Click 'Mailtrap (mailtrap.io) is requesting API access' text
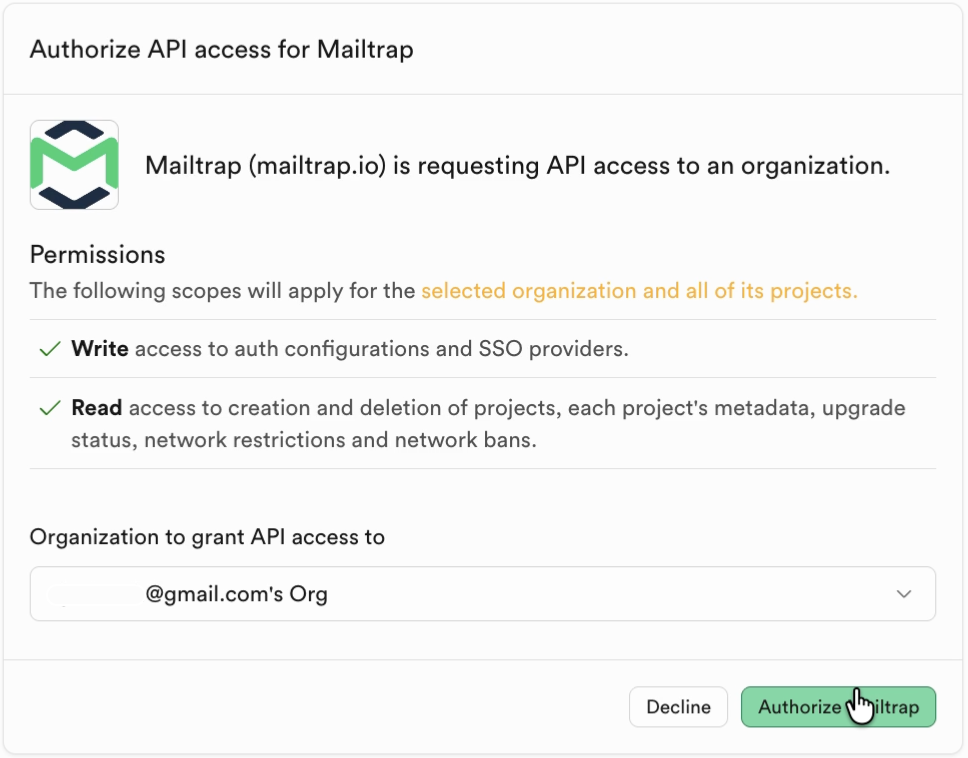This screenshot has height=758, width=968. pyautogui.click(x=517, y=165)
